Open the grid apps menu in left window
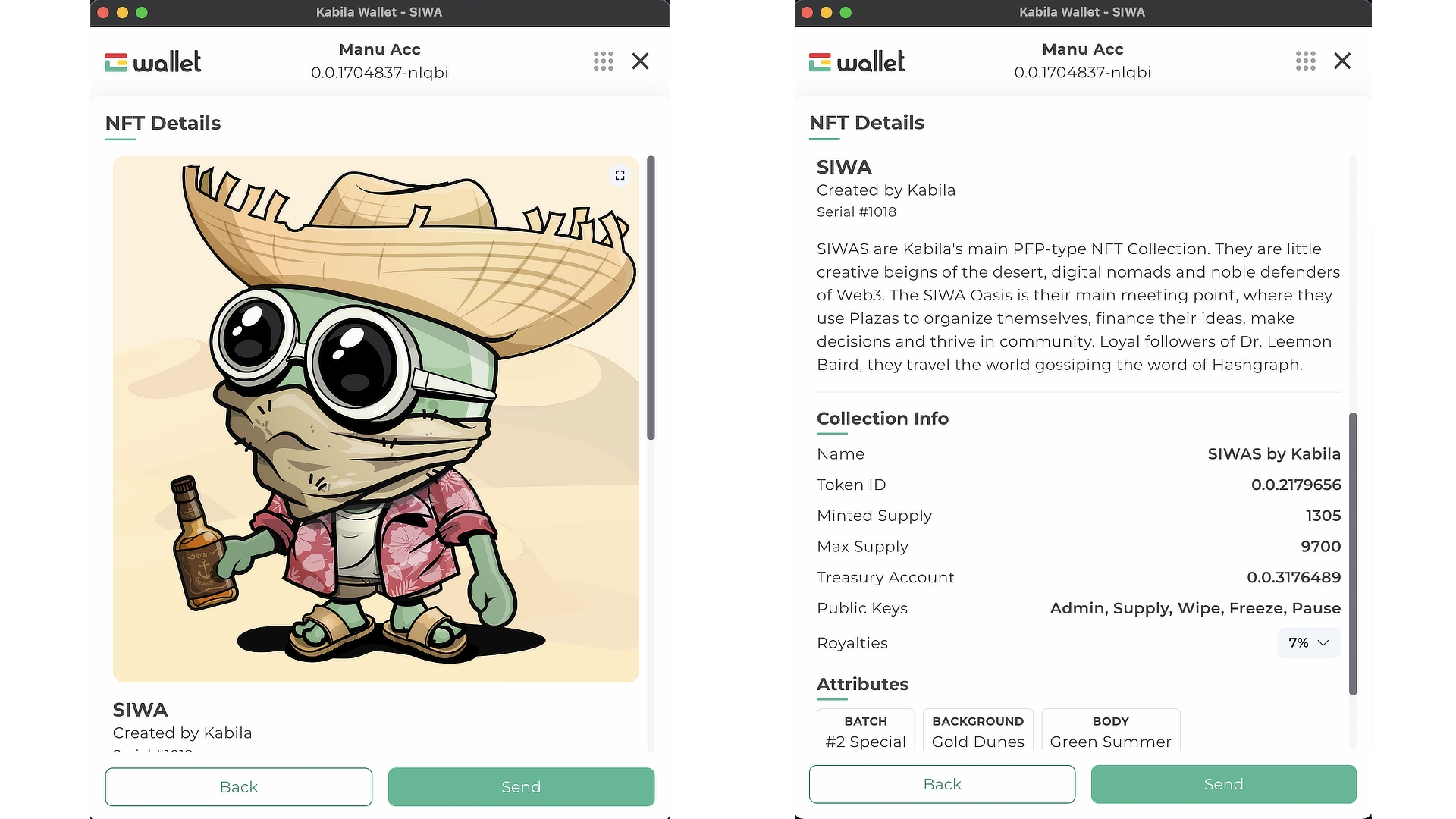This screenshot has height=819, width=1456. (603, 61)
